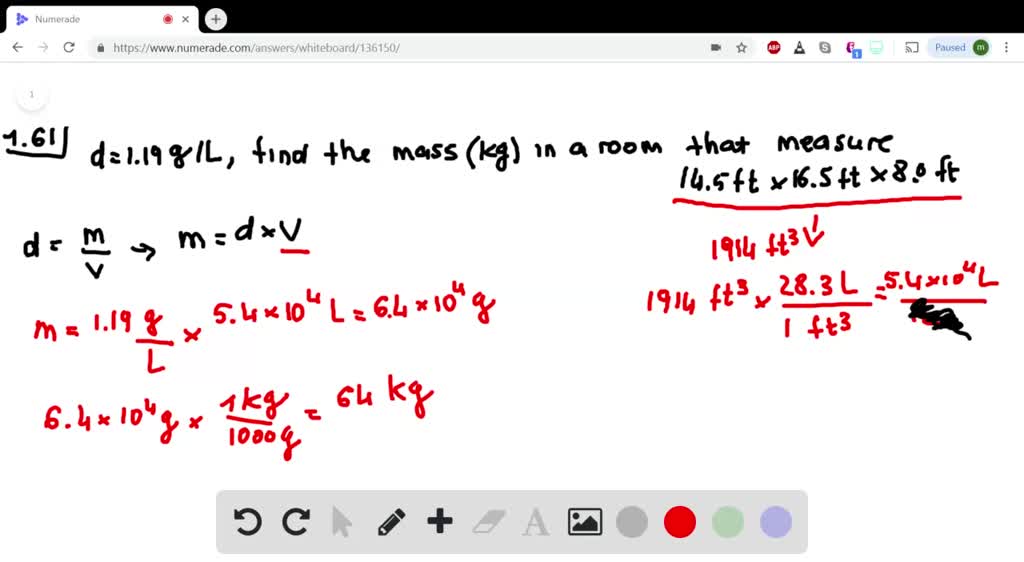Open the cast screen icon
This screenshot has height=562, width=1024.
912,48
